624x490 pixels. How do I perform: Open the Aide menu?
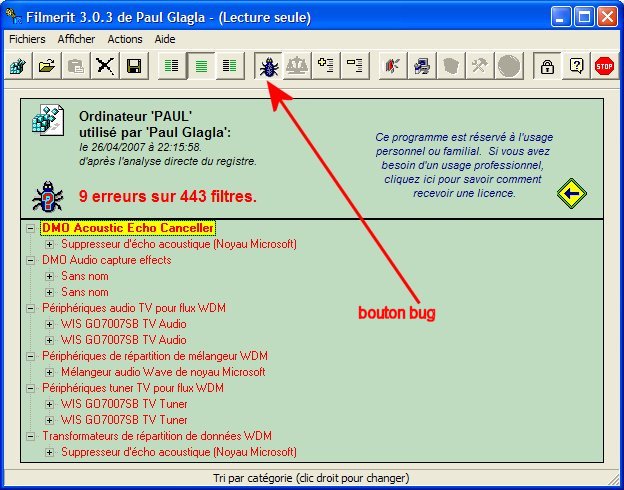click(165, 39)
